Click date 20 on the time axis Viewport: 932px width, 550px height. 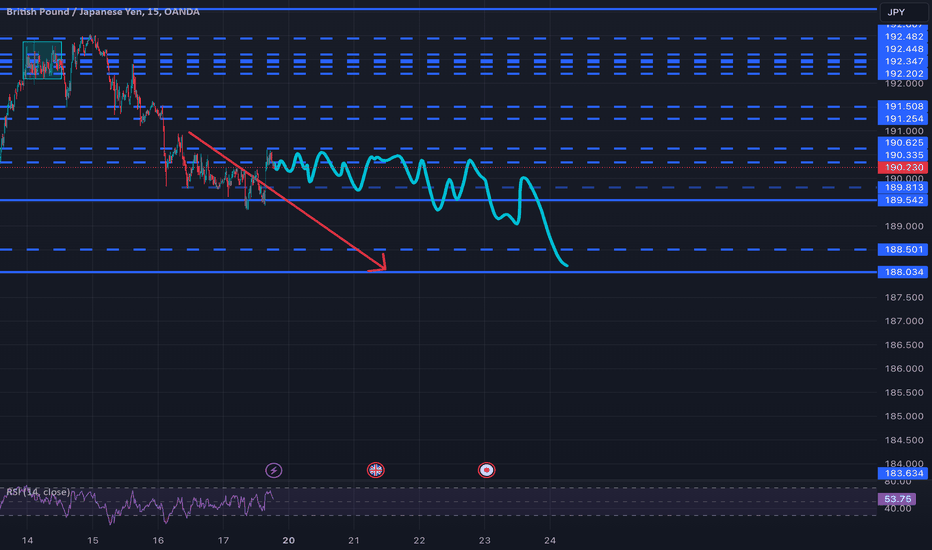click(x=288, y=540)
